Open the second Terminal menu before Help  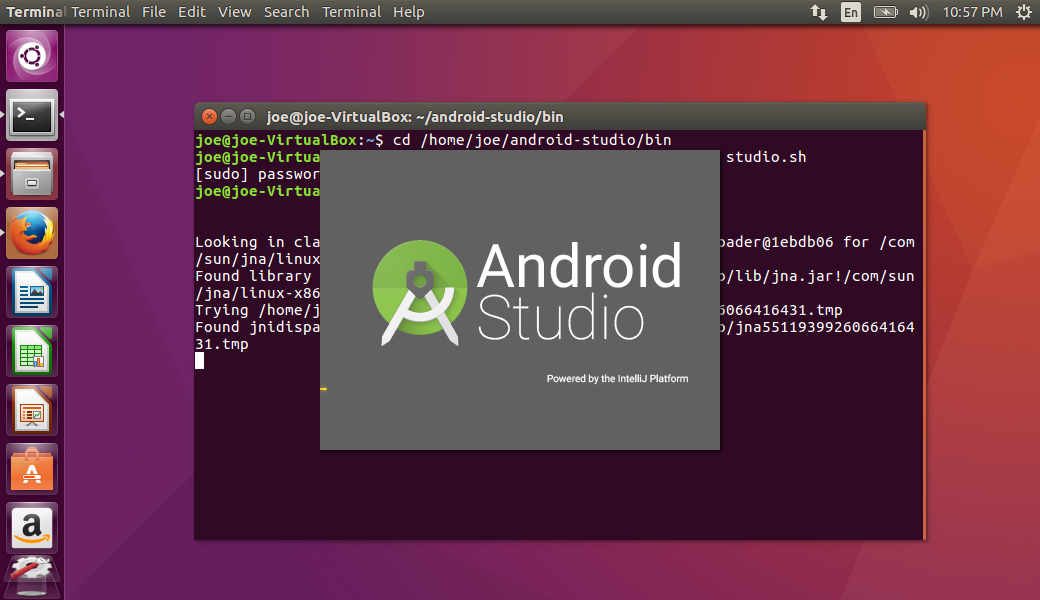pyautogui.click(x=352, y=12)
